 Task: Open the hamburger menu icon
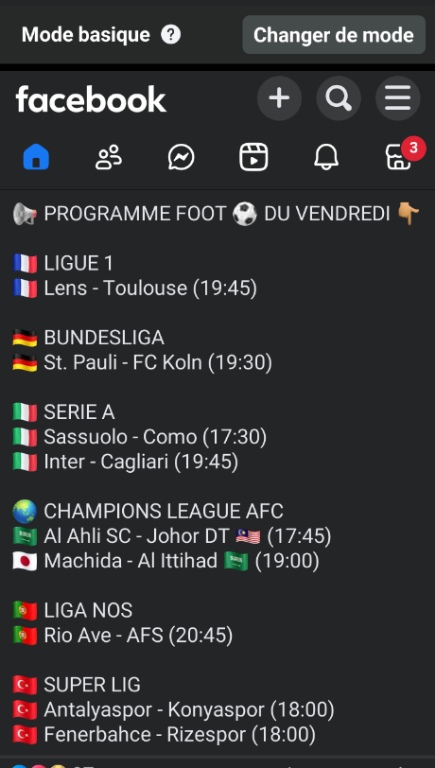click(398, 98)
